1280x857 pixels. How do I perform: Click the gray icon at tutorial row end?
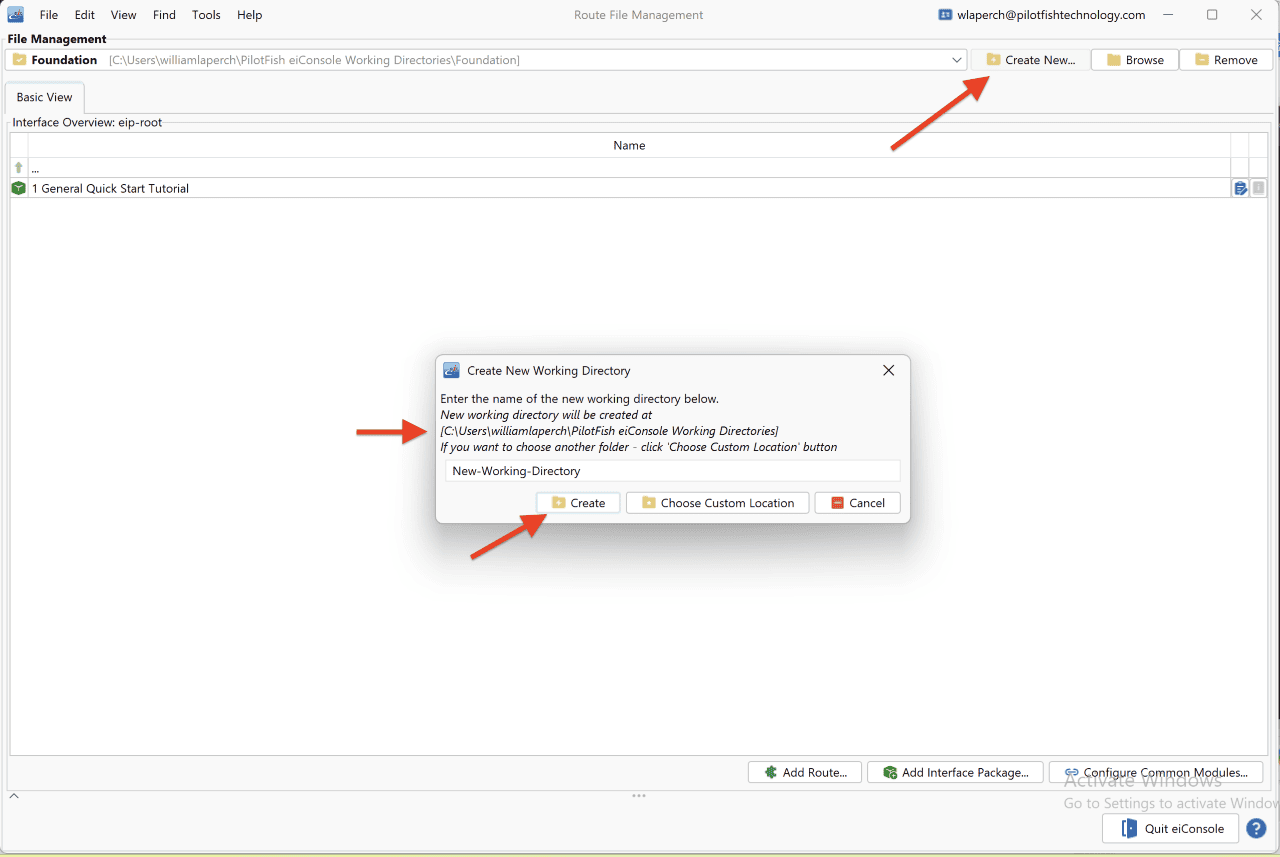click(1258, 188)
